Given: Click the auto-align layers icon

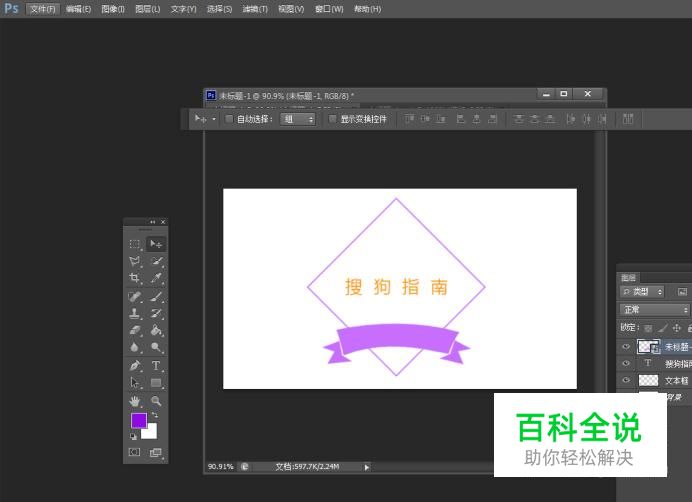Looking at the screenshot, I should pyautogui.click(x=628, y=119).
